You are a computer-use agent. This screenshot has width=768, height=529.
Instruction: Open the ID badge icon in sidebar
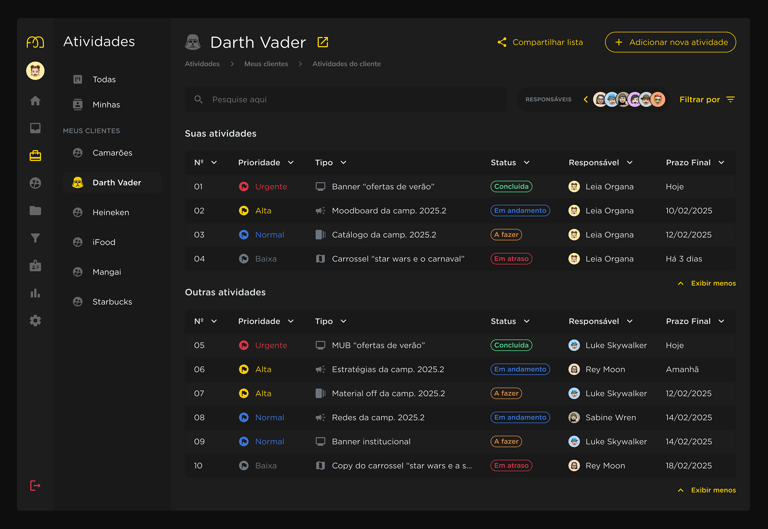(x=35, y=266)
